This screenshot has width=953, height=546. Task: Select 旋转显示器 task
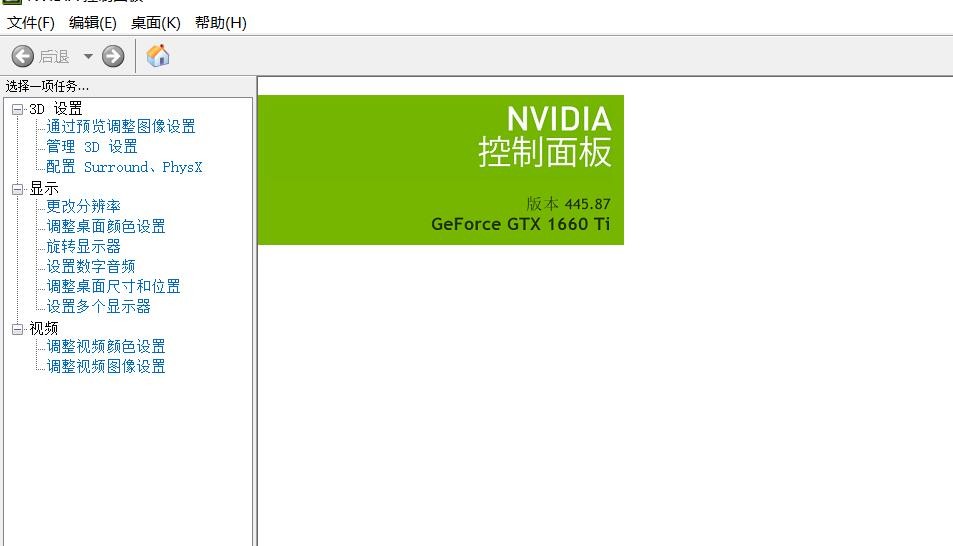(x=83, y=246)
